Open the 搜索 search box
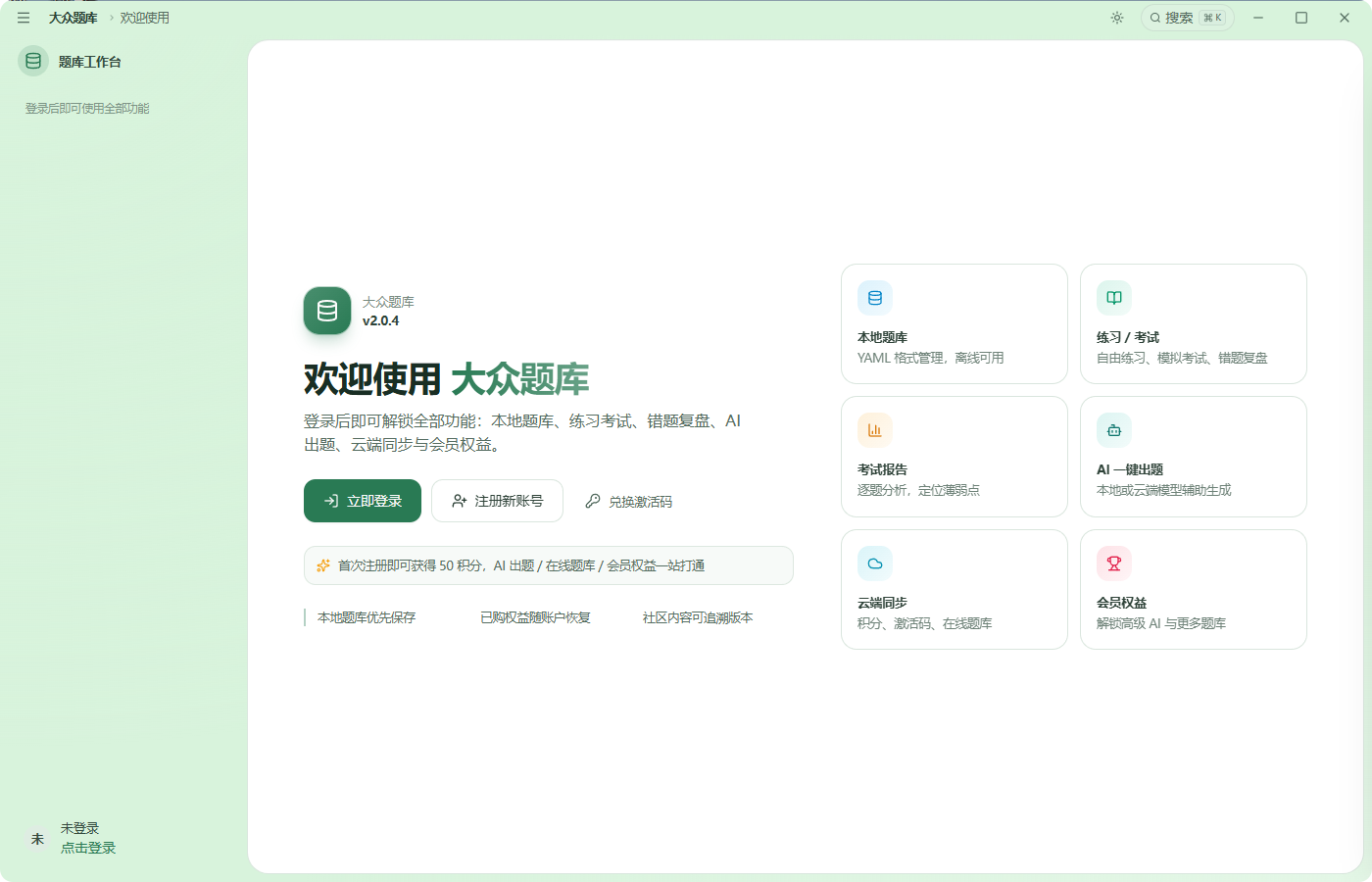Screen dimensions: 1372x882 click(x=1187, y=18)
